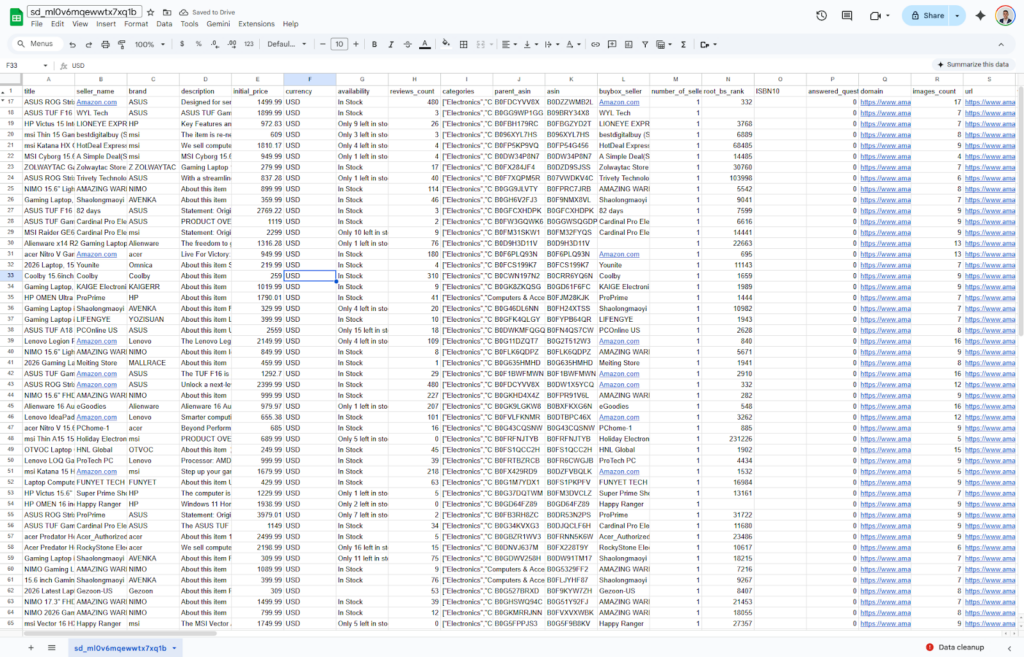Screen dimensions: 1024x657
Task: Start a video call with camera icon
Action: [x=875, y=16]
